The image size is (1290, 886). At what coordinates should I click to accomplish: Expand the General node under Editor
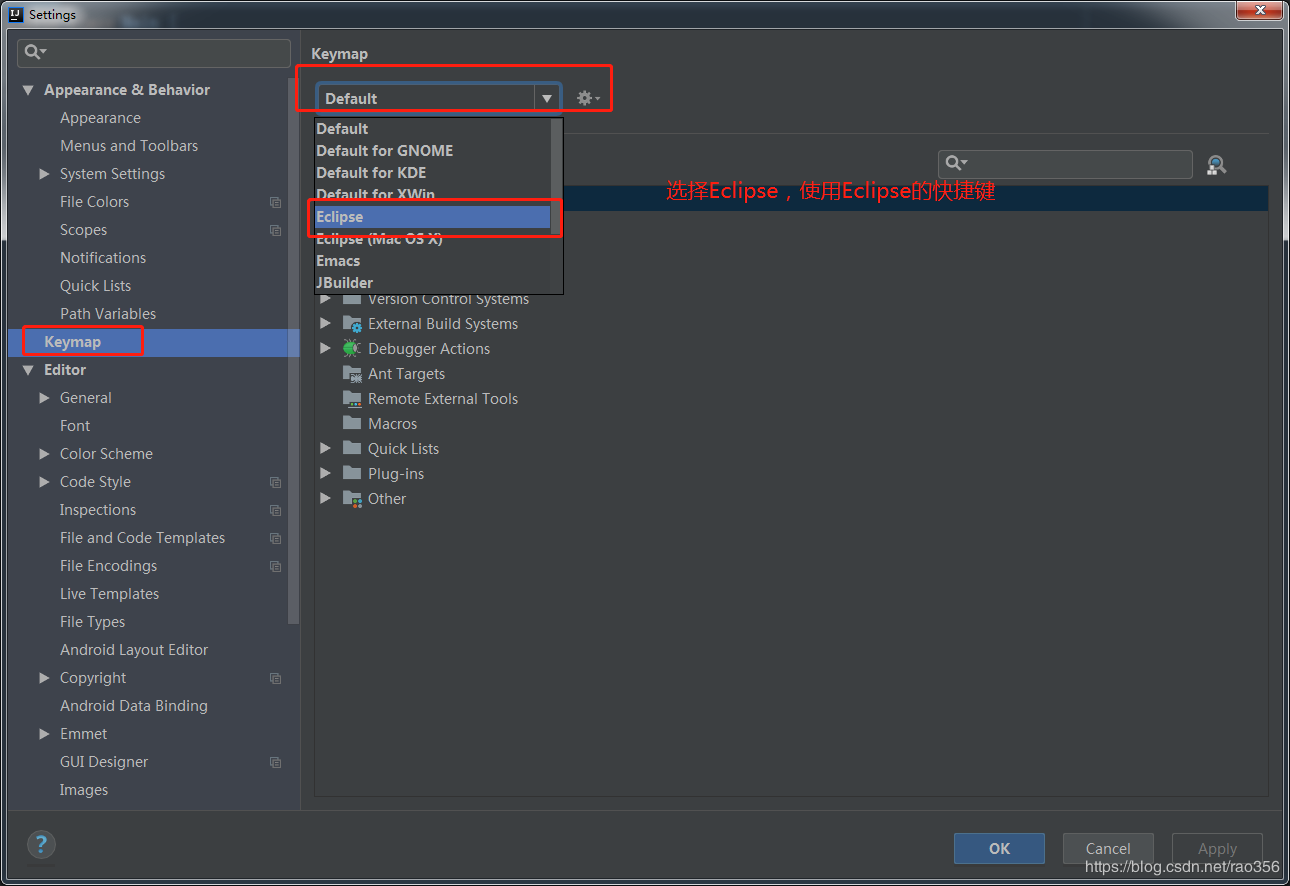point(44,398)
